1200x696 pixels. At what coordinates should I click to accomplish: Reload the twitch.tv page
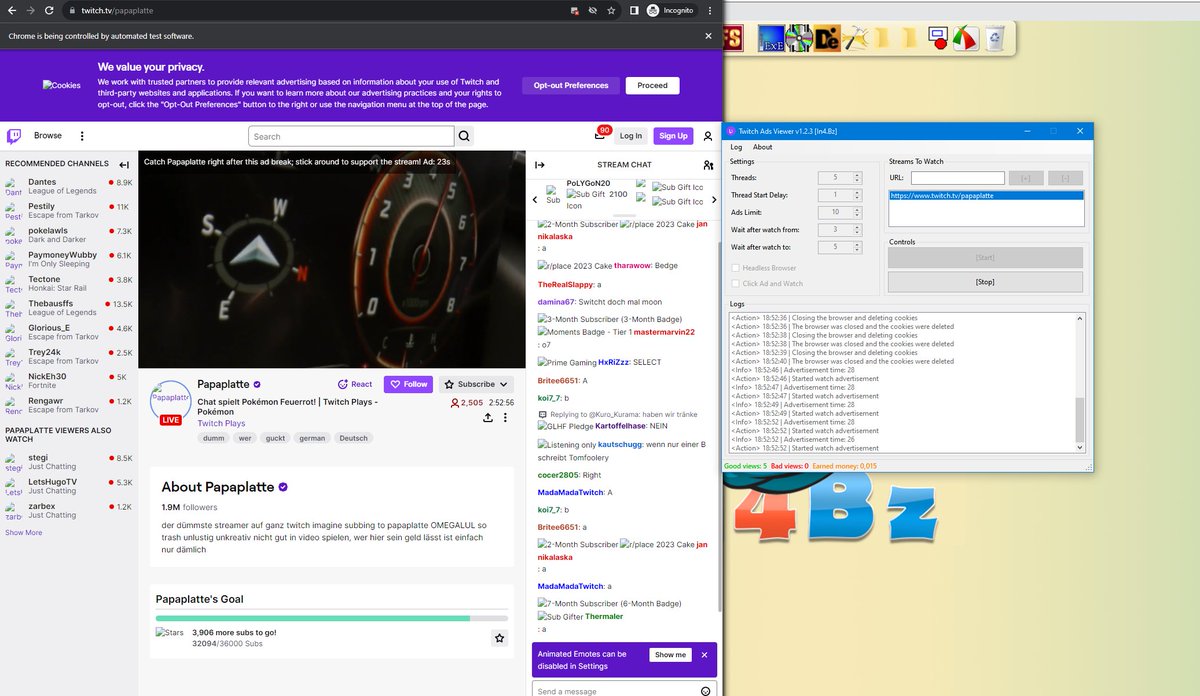click(x=49, y=10)
